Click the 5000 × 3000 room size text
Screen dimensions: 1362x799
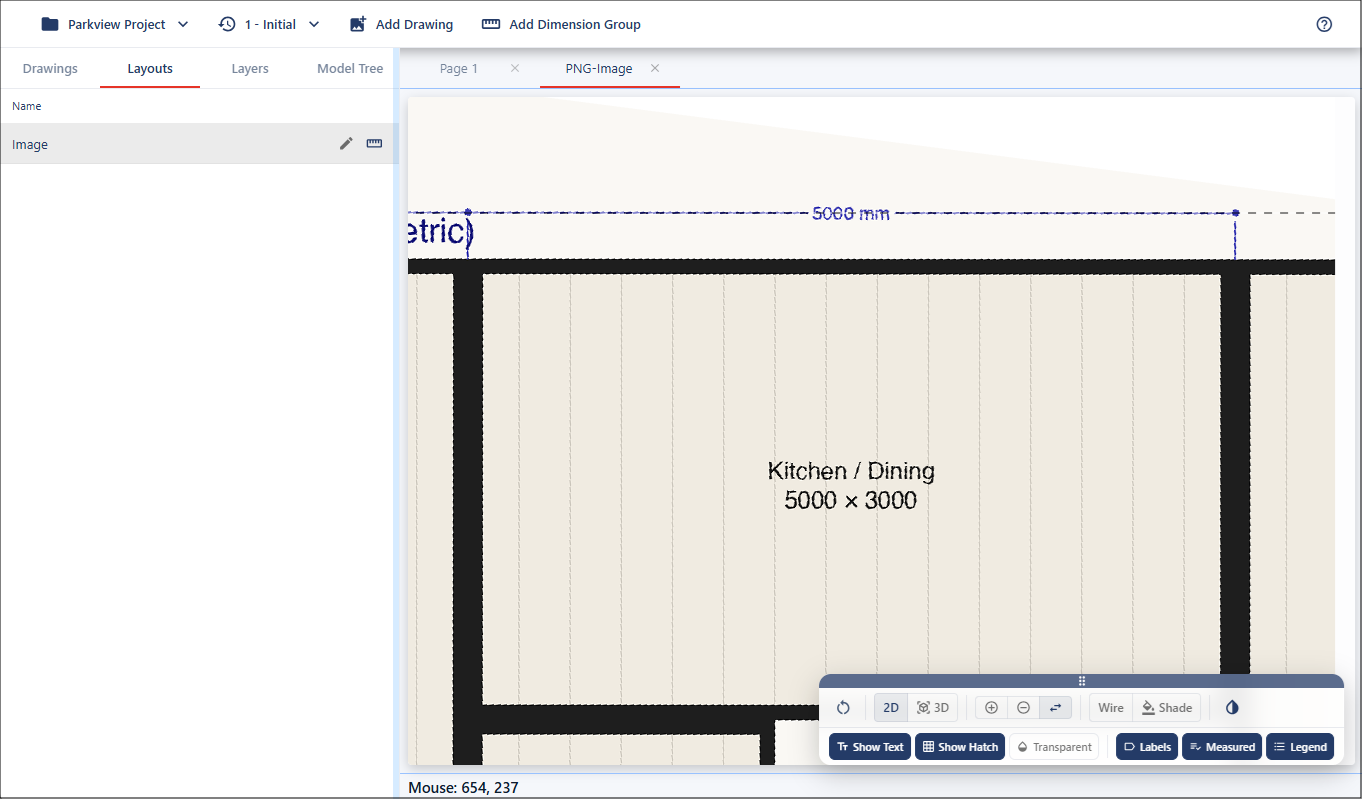851,501
